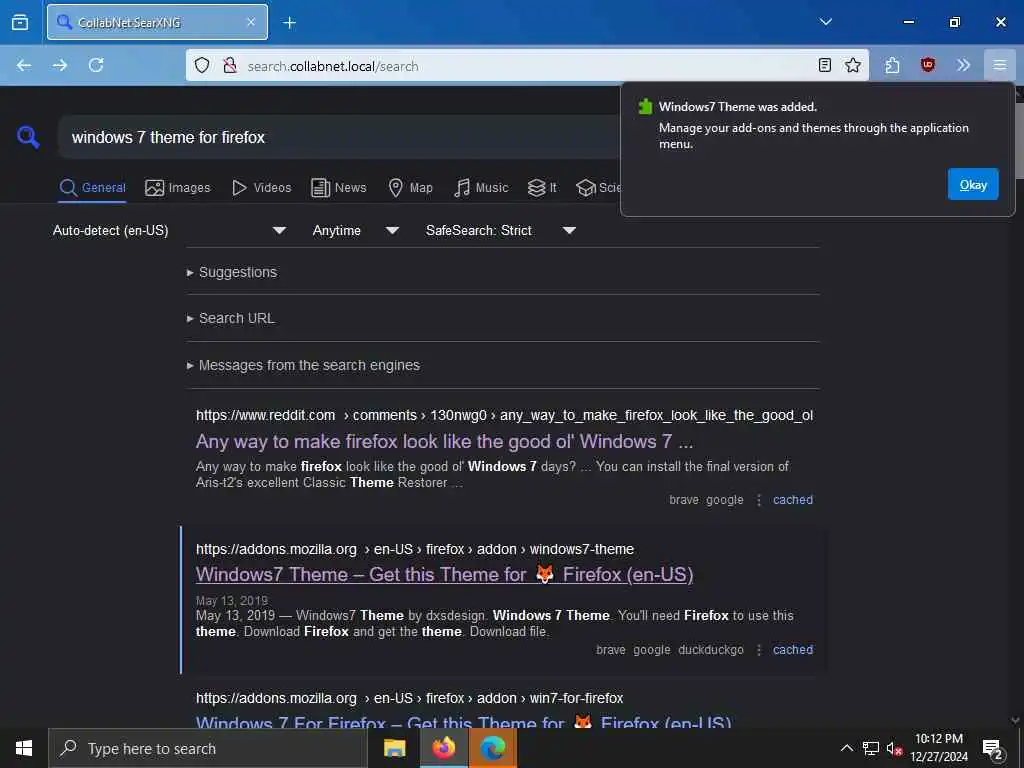Switch to the Music tab

481,188
